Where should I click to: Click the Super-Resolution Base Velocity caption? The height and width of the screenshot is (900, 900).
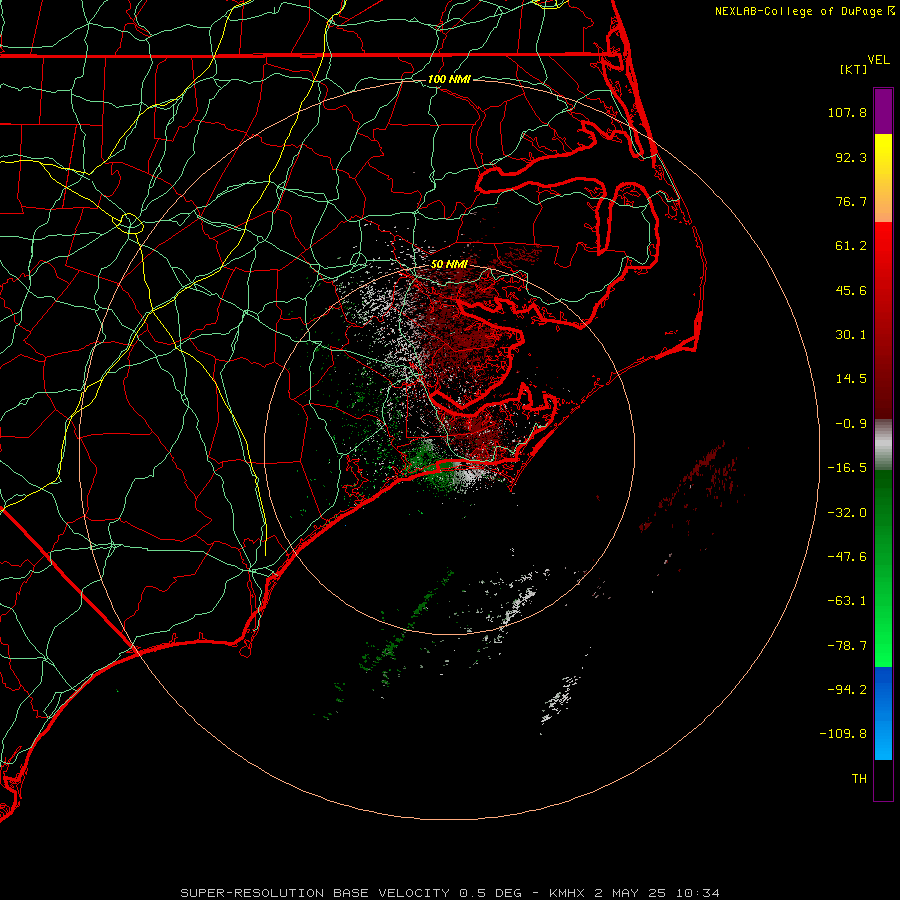tap(449, 893)
